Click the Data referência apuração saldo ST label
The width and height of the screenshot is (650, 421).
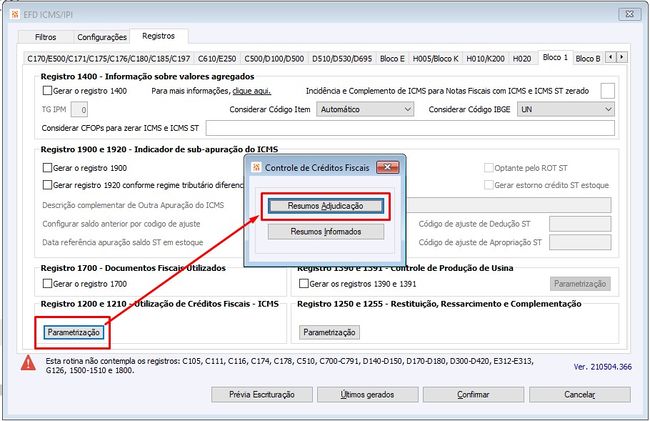(x=123, y=242)
